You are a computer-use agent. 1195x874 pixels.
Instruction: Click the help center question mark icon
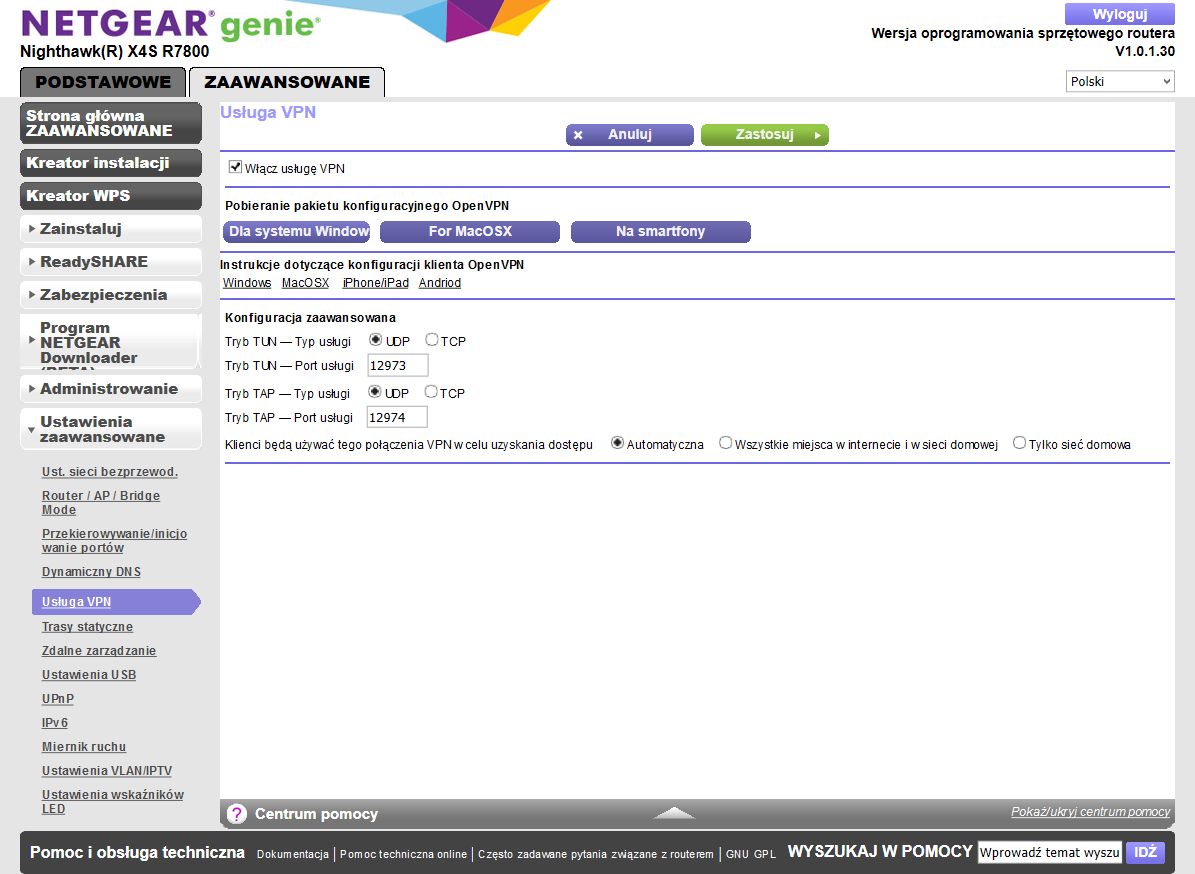click(237, 814)
